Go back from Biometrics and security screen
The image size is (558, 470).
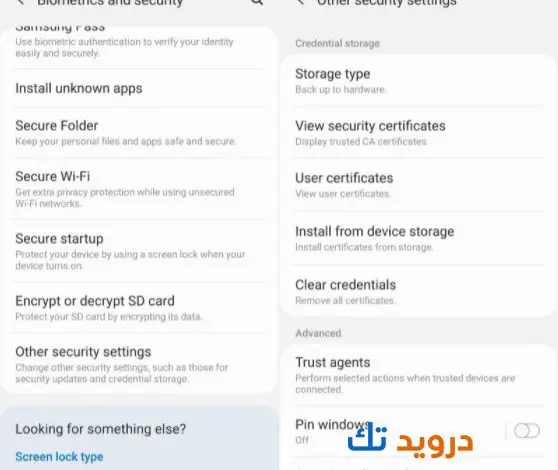click(x=21, y=2)
